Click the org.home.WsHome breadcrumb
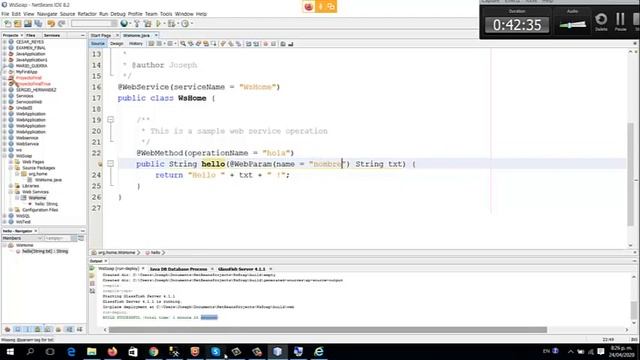The image size is (640, 360). coord(116,253)
